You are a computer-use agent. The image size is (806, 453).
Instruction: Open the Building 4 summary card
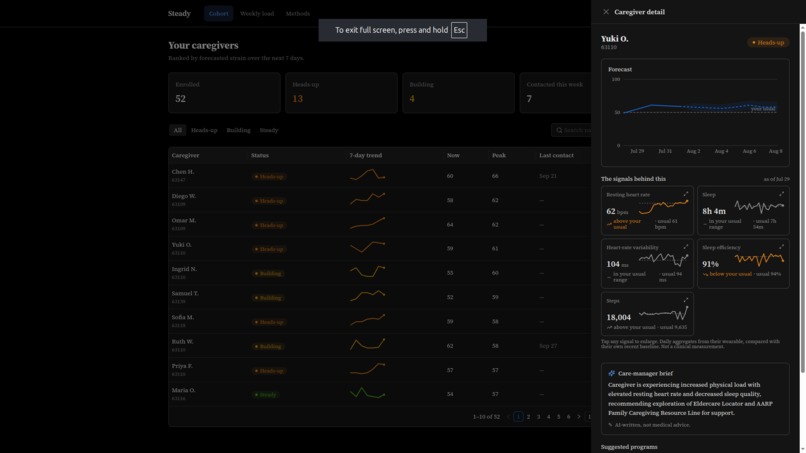pyautogui.click(x=459, y=93)
